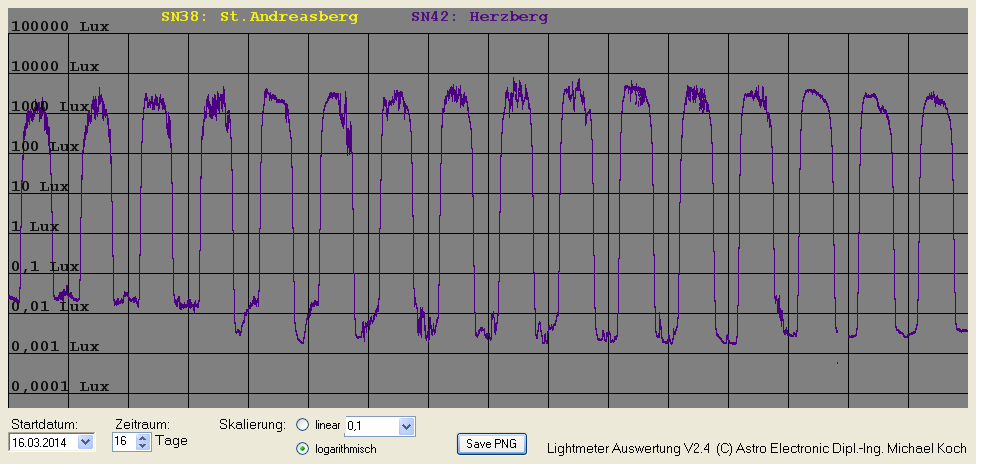Open the linear scale value dropdown arrow

pos(406,427)
